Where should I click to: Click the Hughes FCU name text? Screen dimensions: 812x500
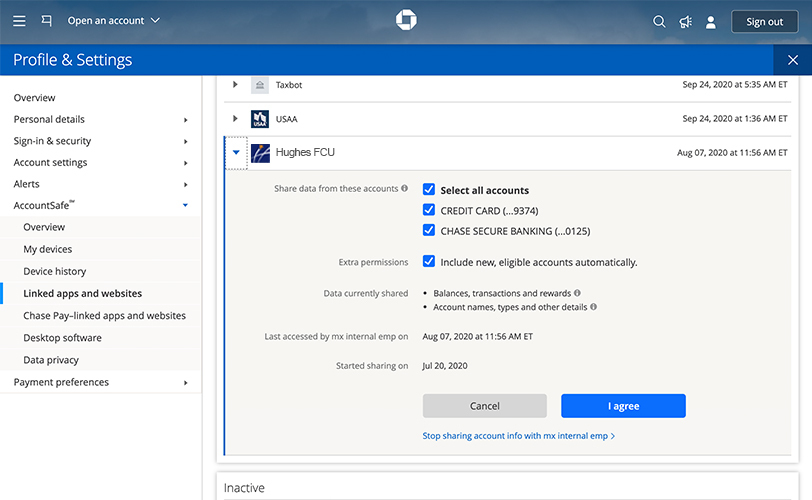[x=305, y=152]
